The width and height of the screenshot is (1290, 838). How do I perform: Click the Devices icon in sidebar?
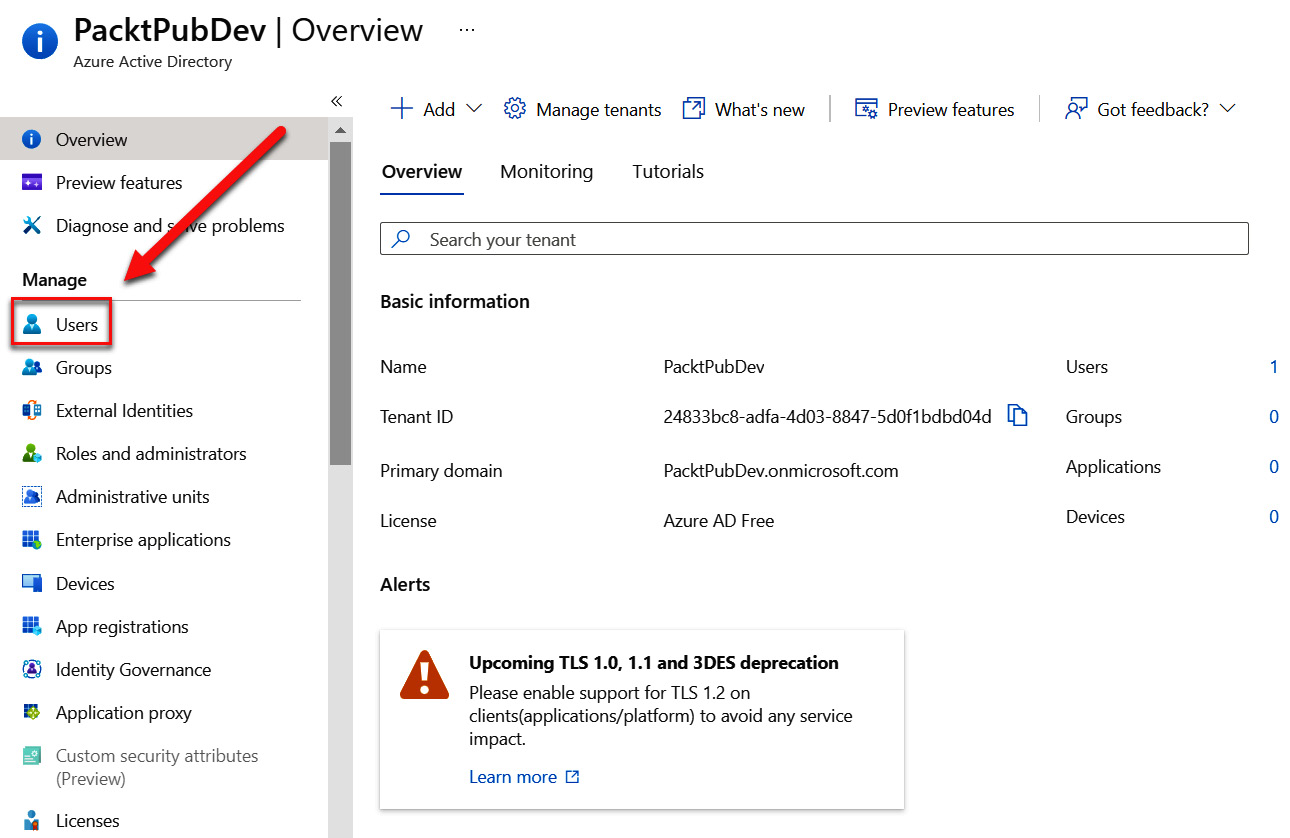click(x=32, y=583)
